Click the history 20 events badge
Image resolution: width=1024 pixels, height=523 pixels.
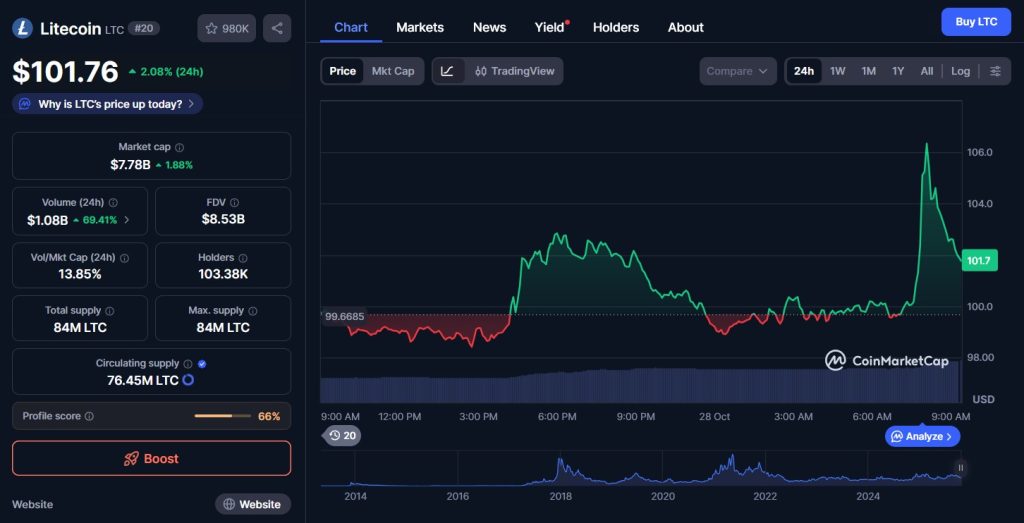tap(341, 435)
